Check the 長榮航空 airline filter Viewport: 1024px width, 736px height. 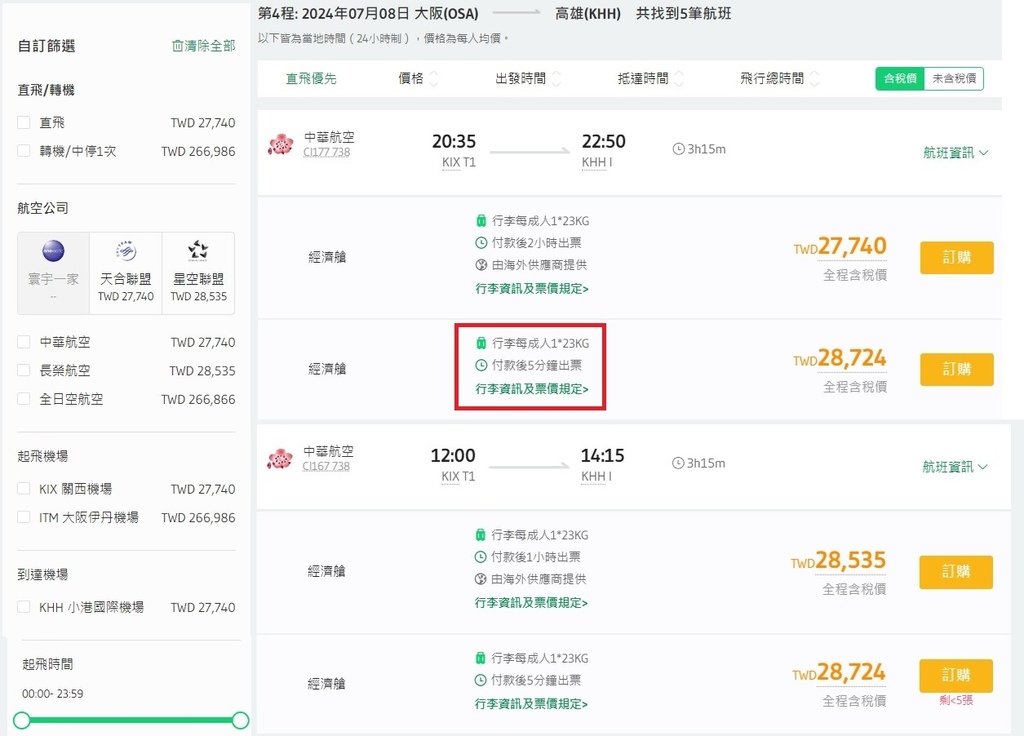coord(24,370)
